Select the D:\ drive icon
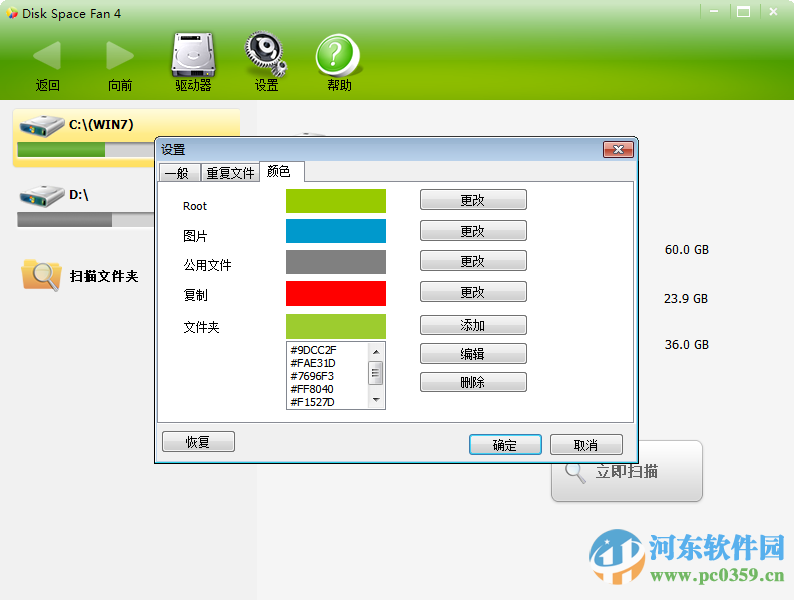 tap(42, 196)
